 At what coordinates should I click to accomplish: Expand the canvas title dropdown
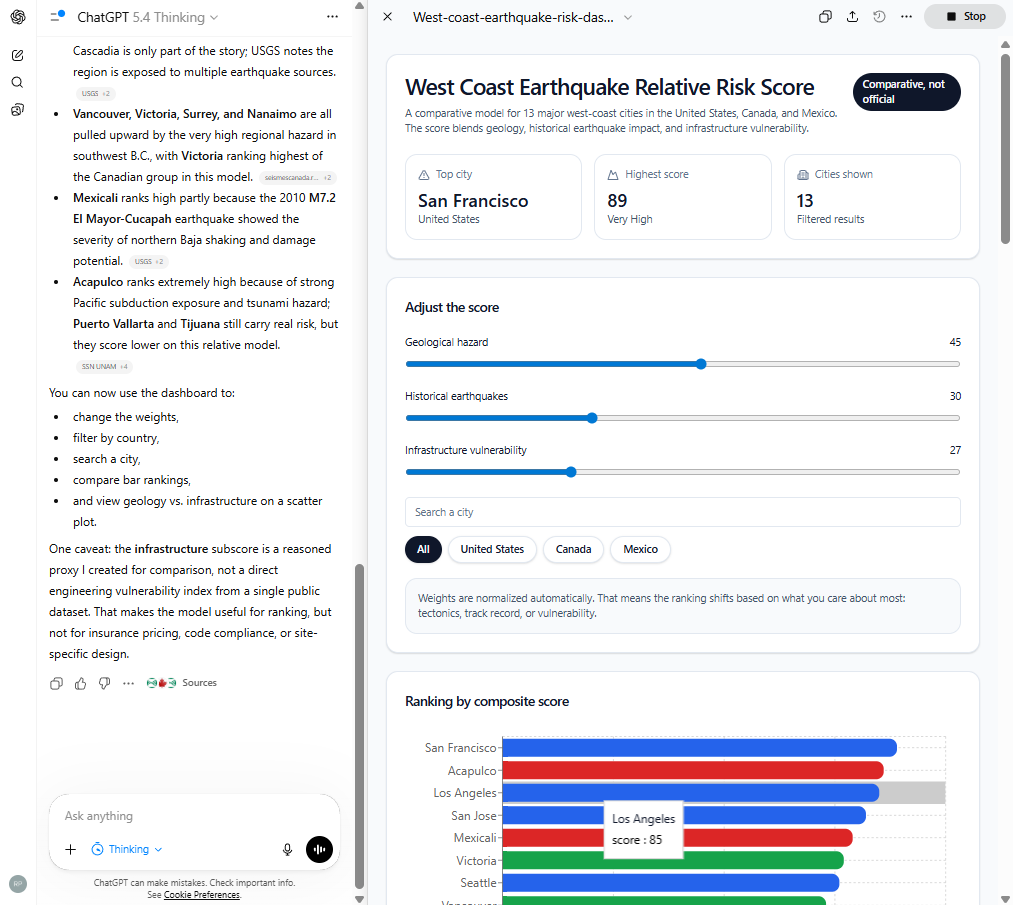pos(627,17)
